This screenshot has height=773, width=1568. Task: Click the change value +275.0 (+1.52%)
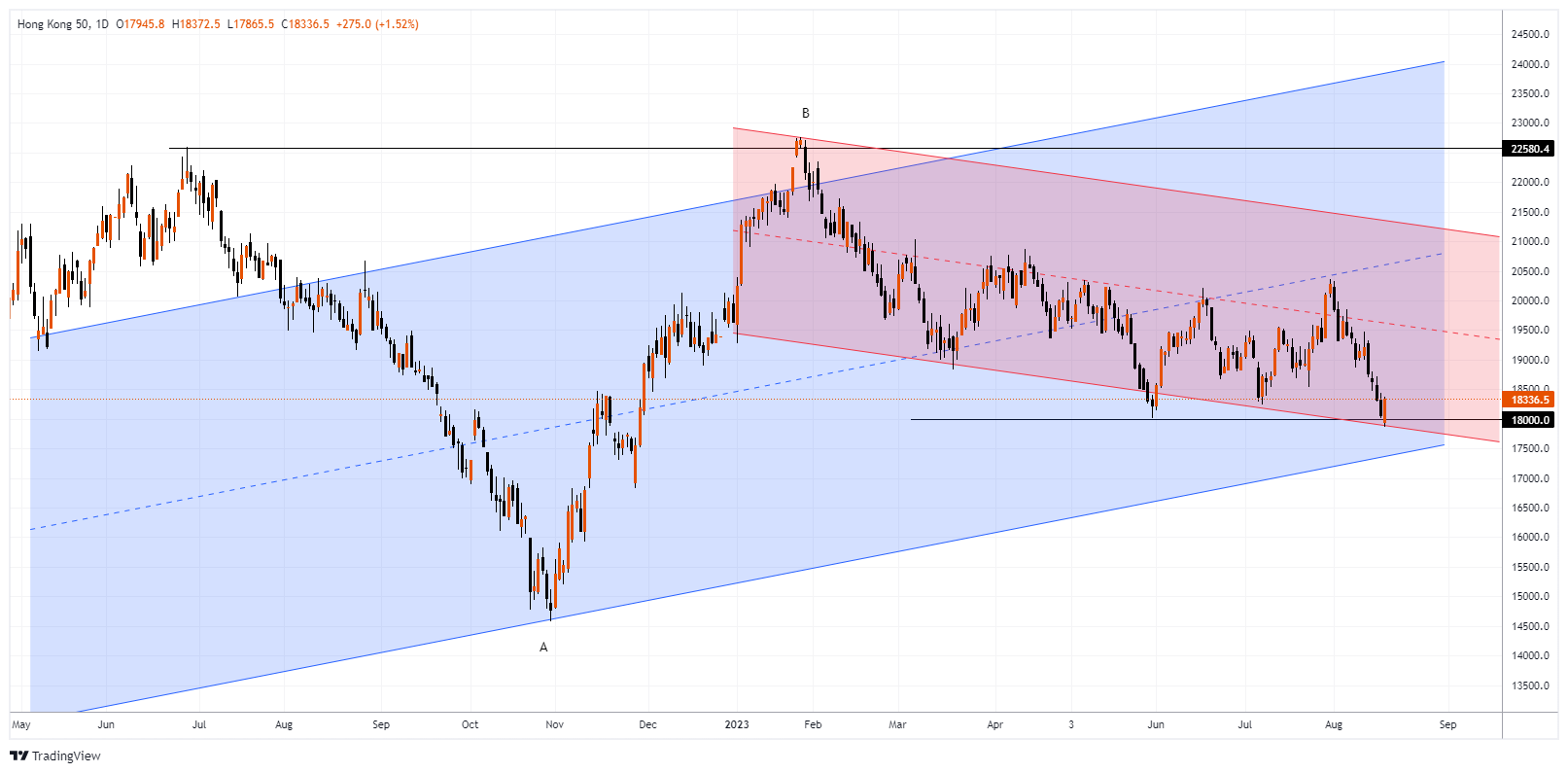coord(377,24)
